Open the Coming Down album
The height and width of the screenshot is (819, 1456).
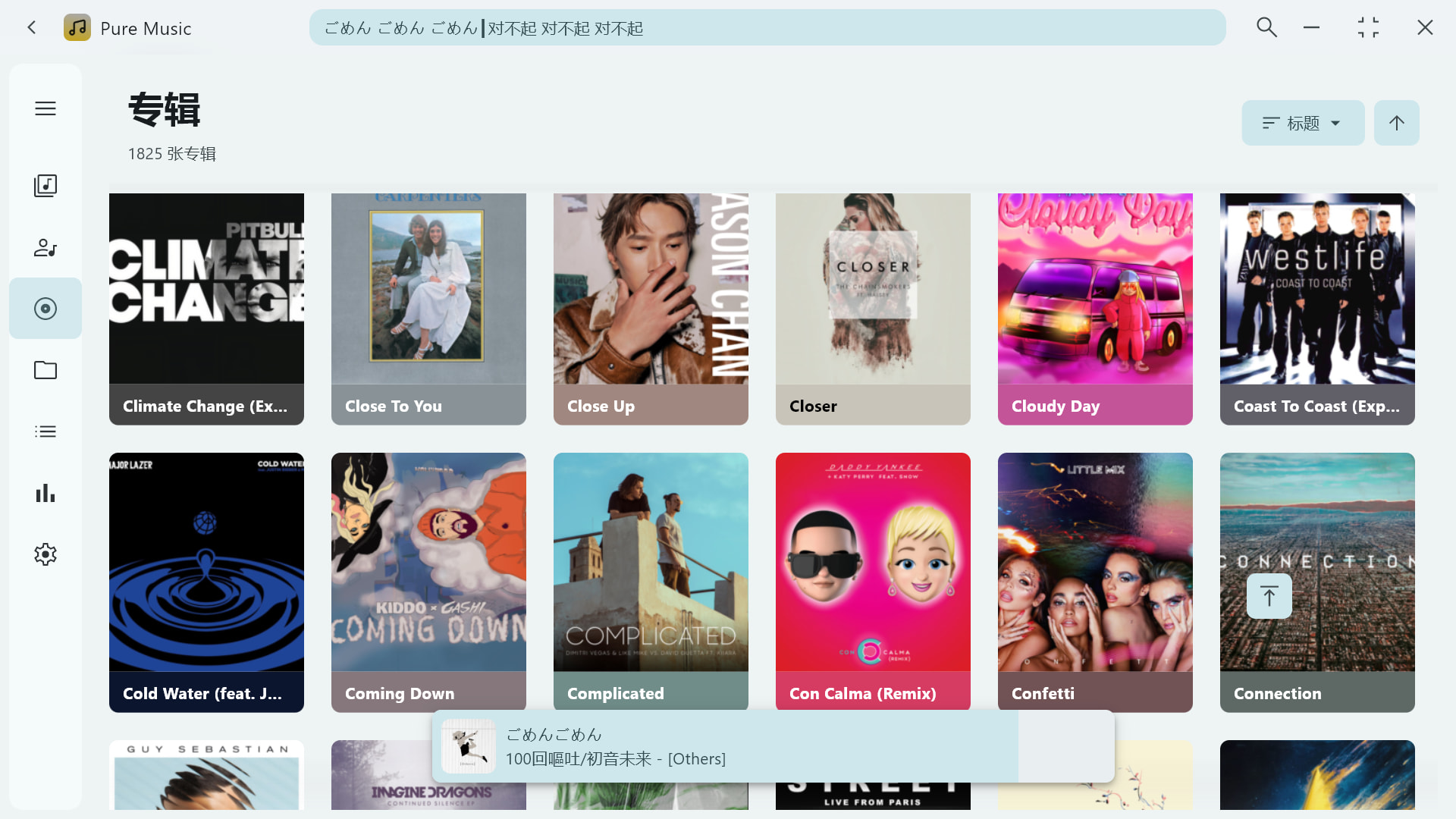tap(428, 582)
